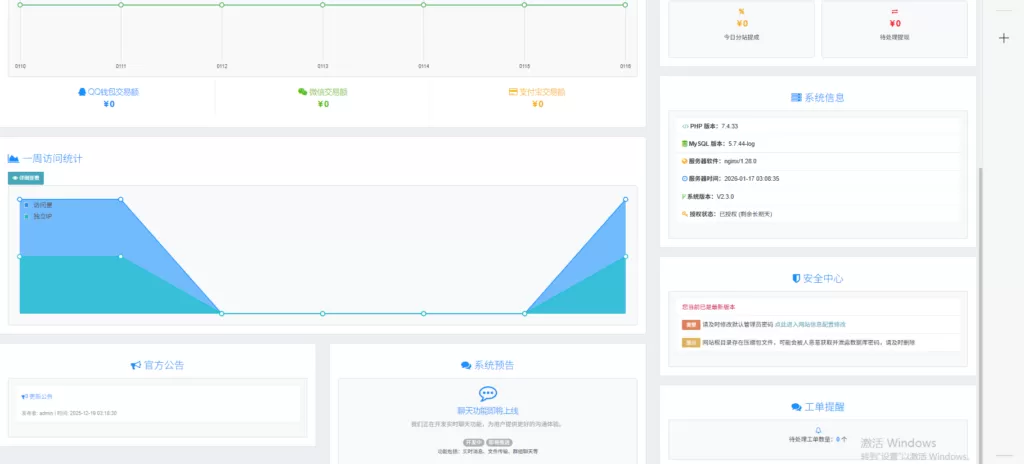
Task: Click the 一周访问统计 area-chart icon
Action: click(14, 159)
